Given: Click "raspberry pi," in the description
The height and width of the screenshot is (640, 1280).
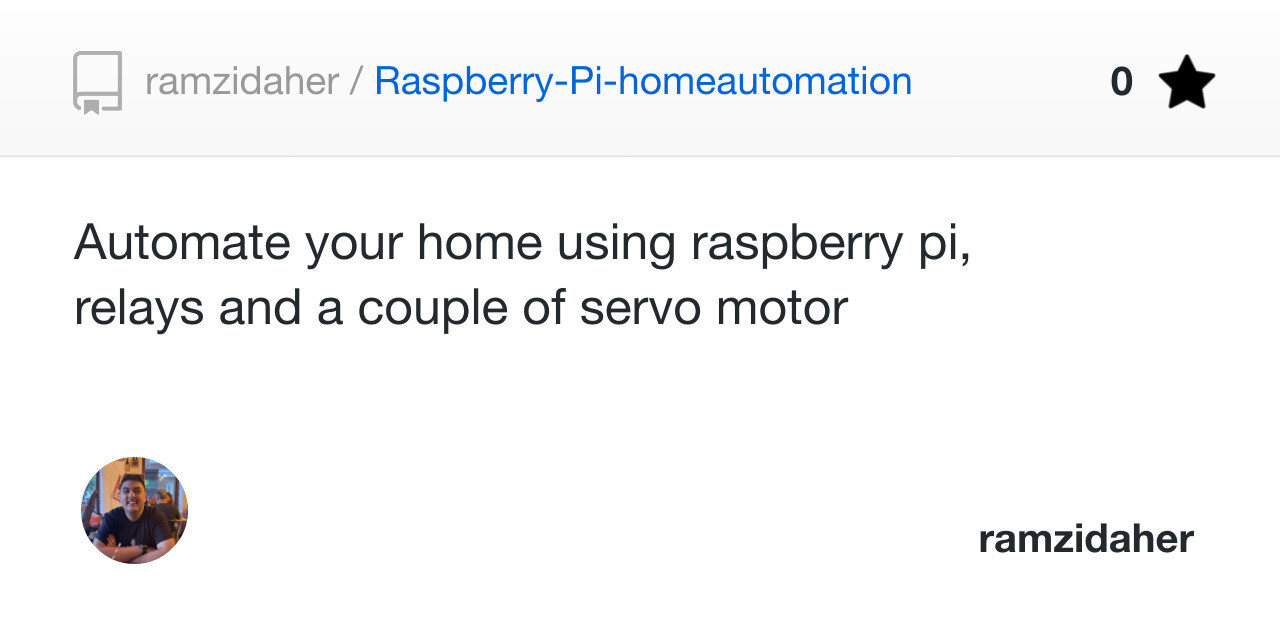Looking at the screenshot, I should click(829, 243).
